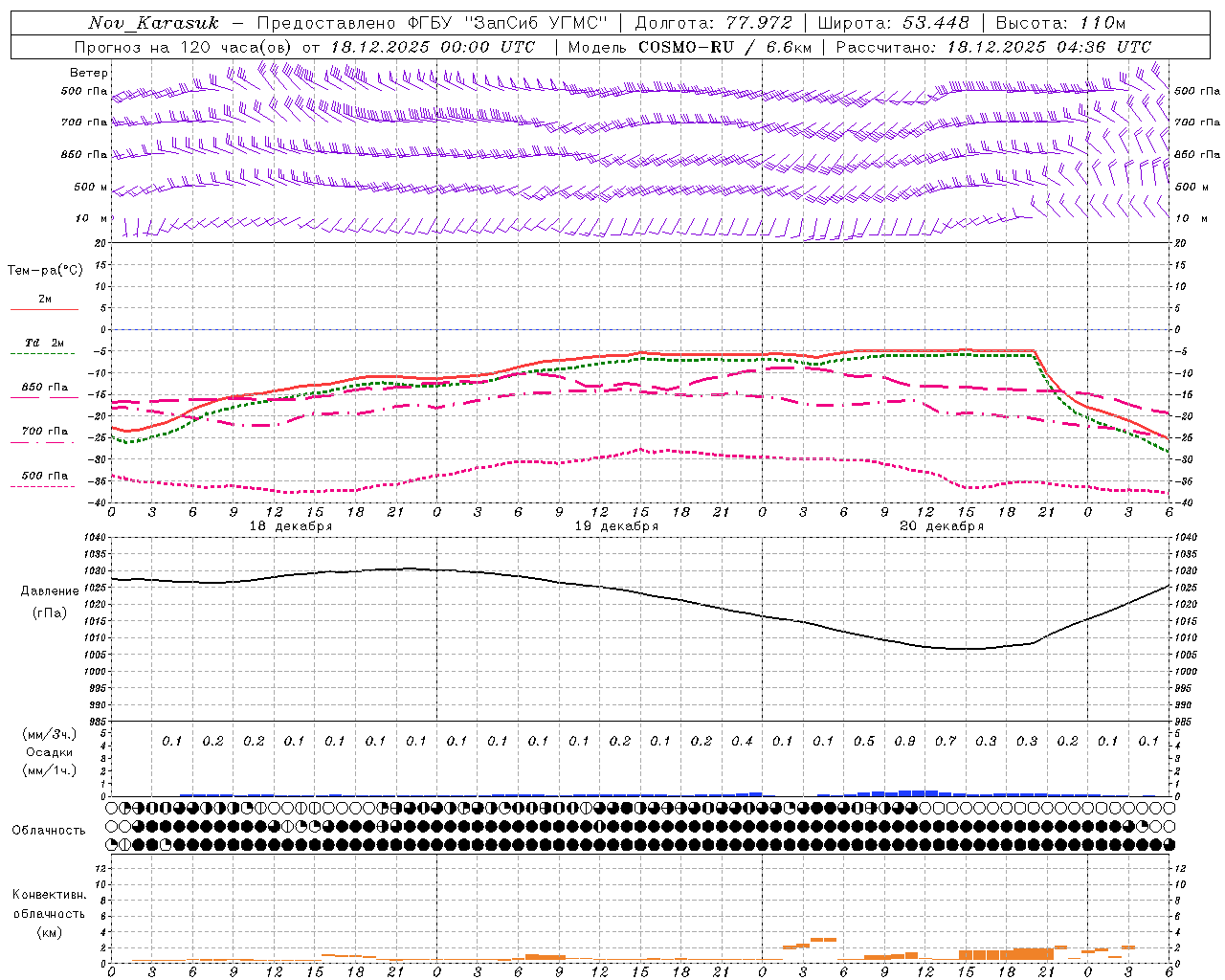Image resolution: width=1225 pixels, height=980 pixels.
Task: Click the 19 декабря date label
Action: click(x=616, y=526)
